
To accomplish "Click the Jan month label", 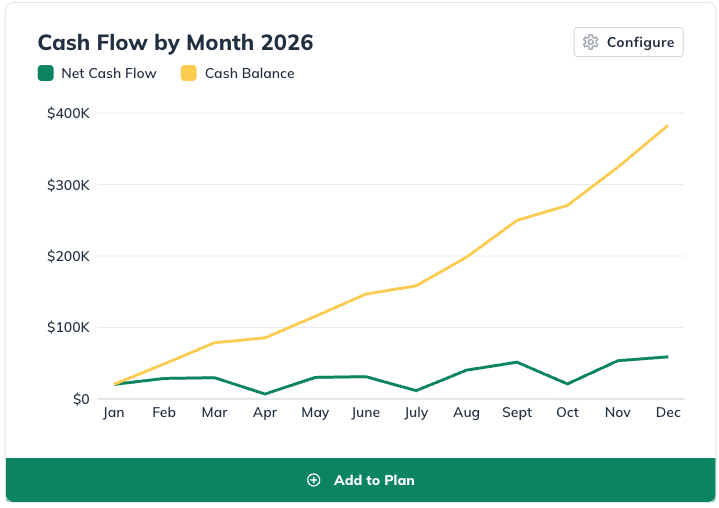I will click(x=114, y=413).
